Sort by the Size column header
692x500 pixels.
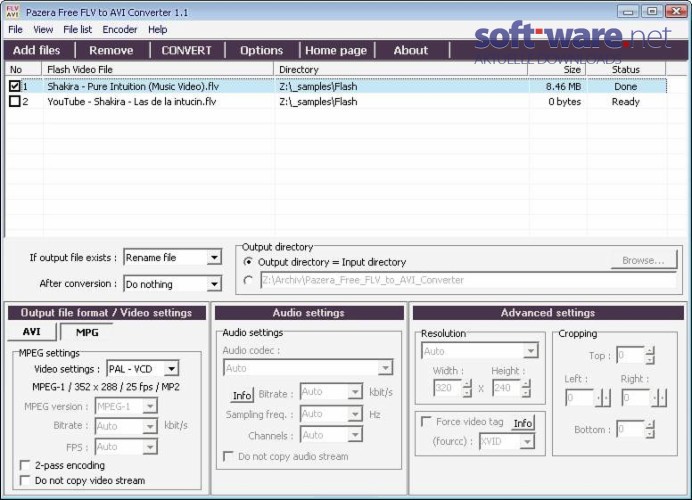point(557,69)
